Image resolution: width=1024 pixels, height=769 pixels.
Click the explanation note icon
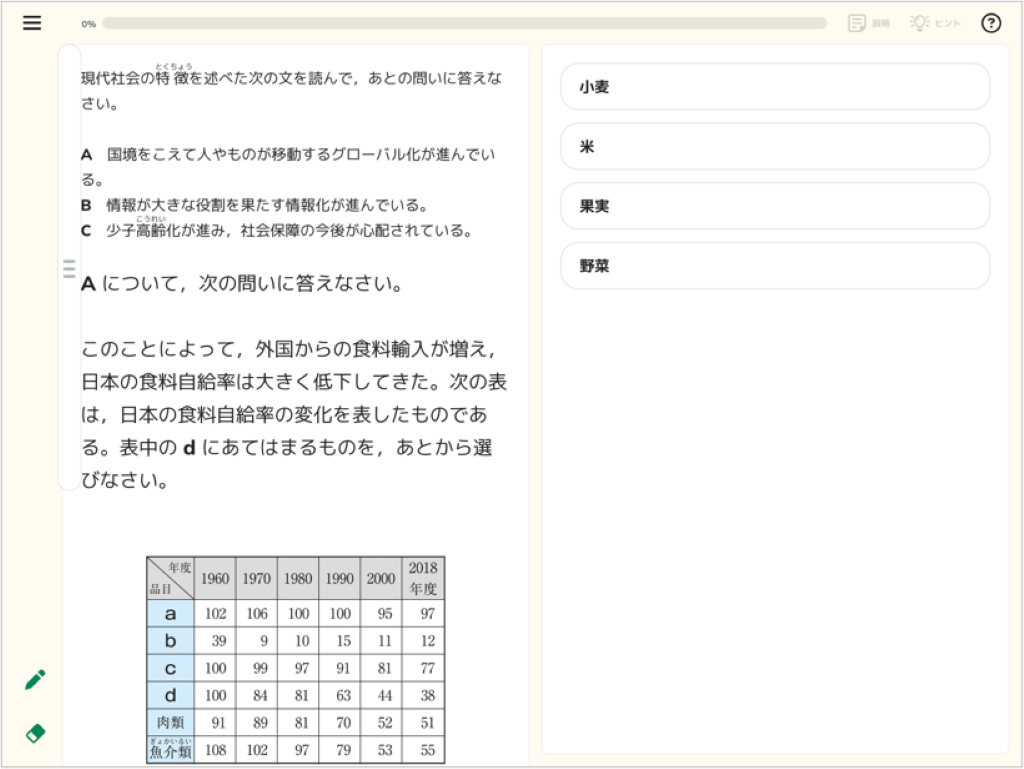[x=857, y=24]
